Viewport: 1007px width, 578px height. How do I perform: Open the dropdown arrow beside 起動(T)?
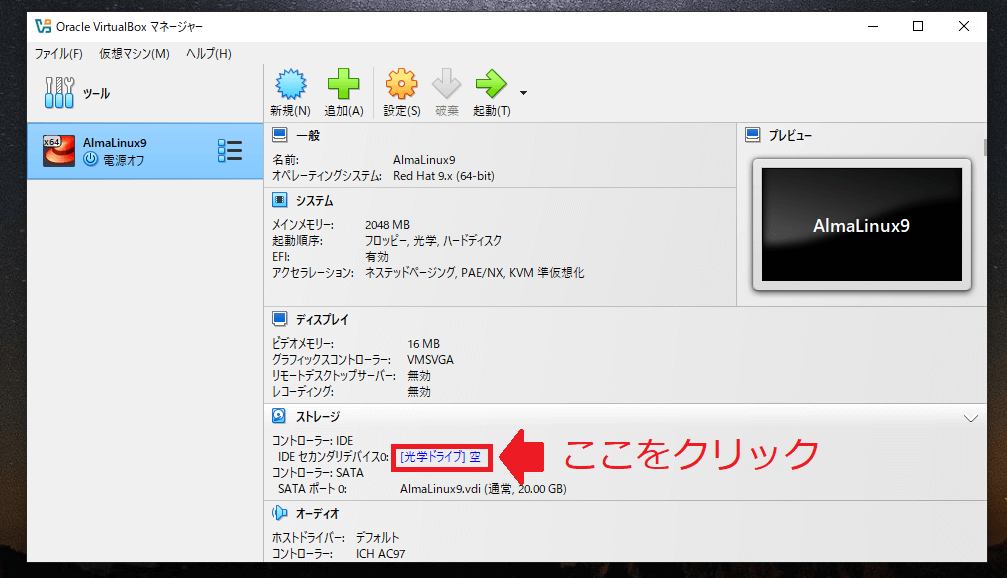(523, 93)
